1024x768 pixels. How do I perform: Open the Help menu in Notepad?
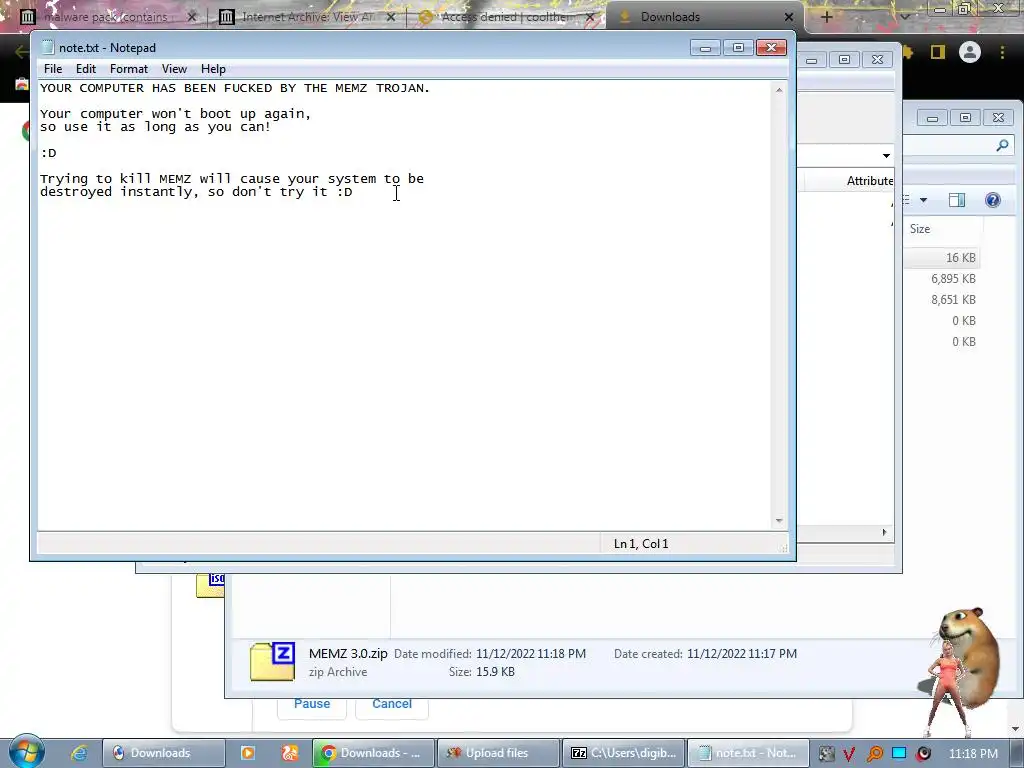pyautogui.click(x=213, y=69)
